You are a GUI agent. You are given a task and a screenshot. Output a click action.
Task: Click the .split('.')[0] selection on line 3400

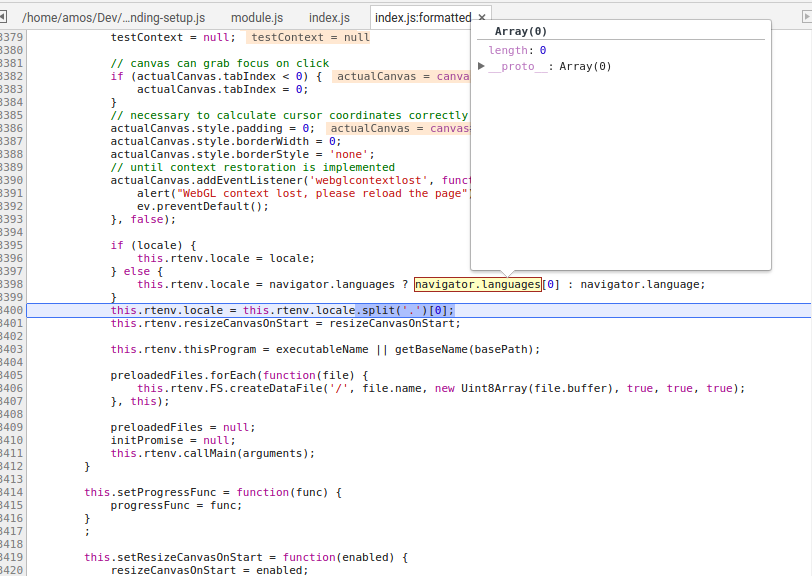click(405, 310)
